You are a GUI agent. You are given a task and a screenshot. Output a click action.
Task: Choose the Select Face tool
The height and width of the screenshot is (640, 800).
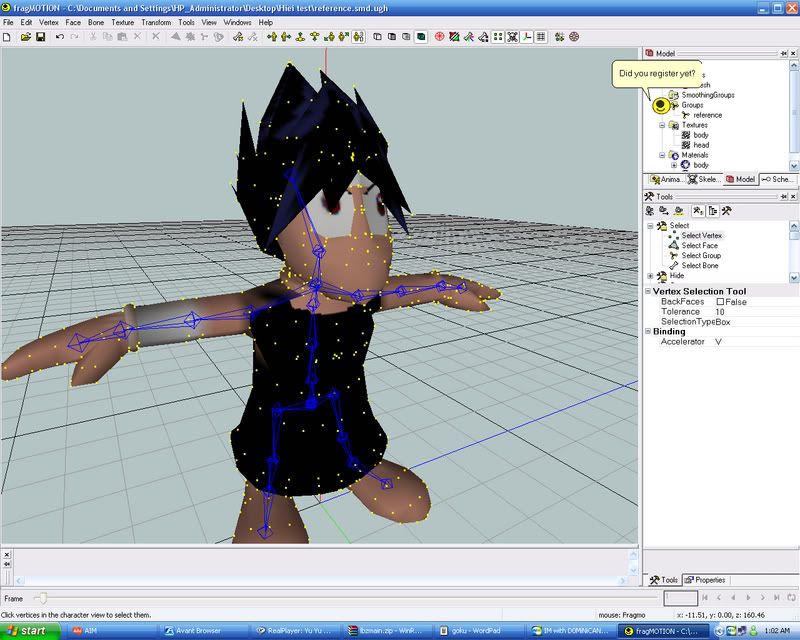(x=699, y=245)
